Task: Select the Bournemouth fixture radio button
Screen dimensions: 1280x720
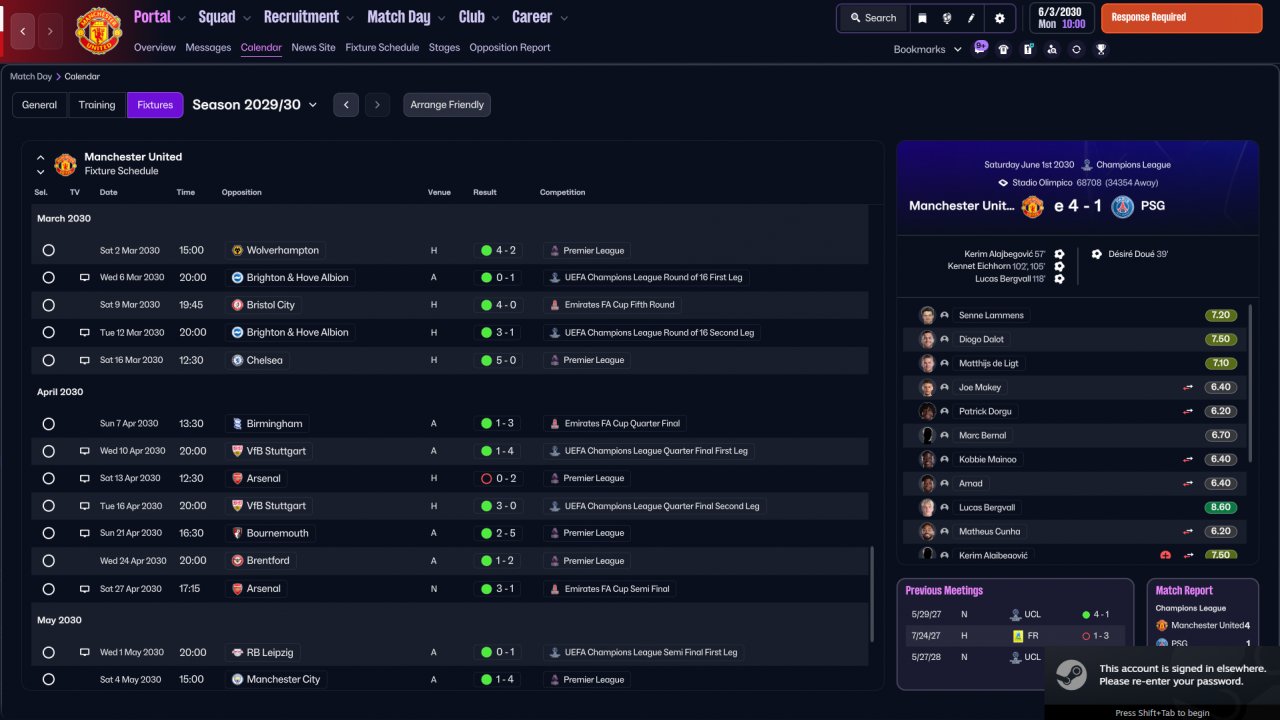Action: coord(48,533)
